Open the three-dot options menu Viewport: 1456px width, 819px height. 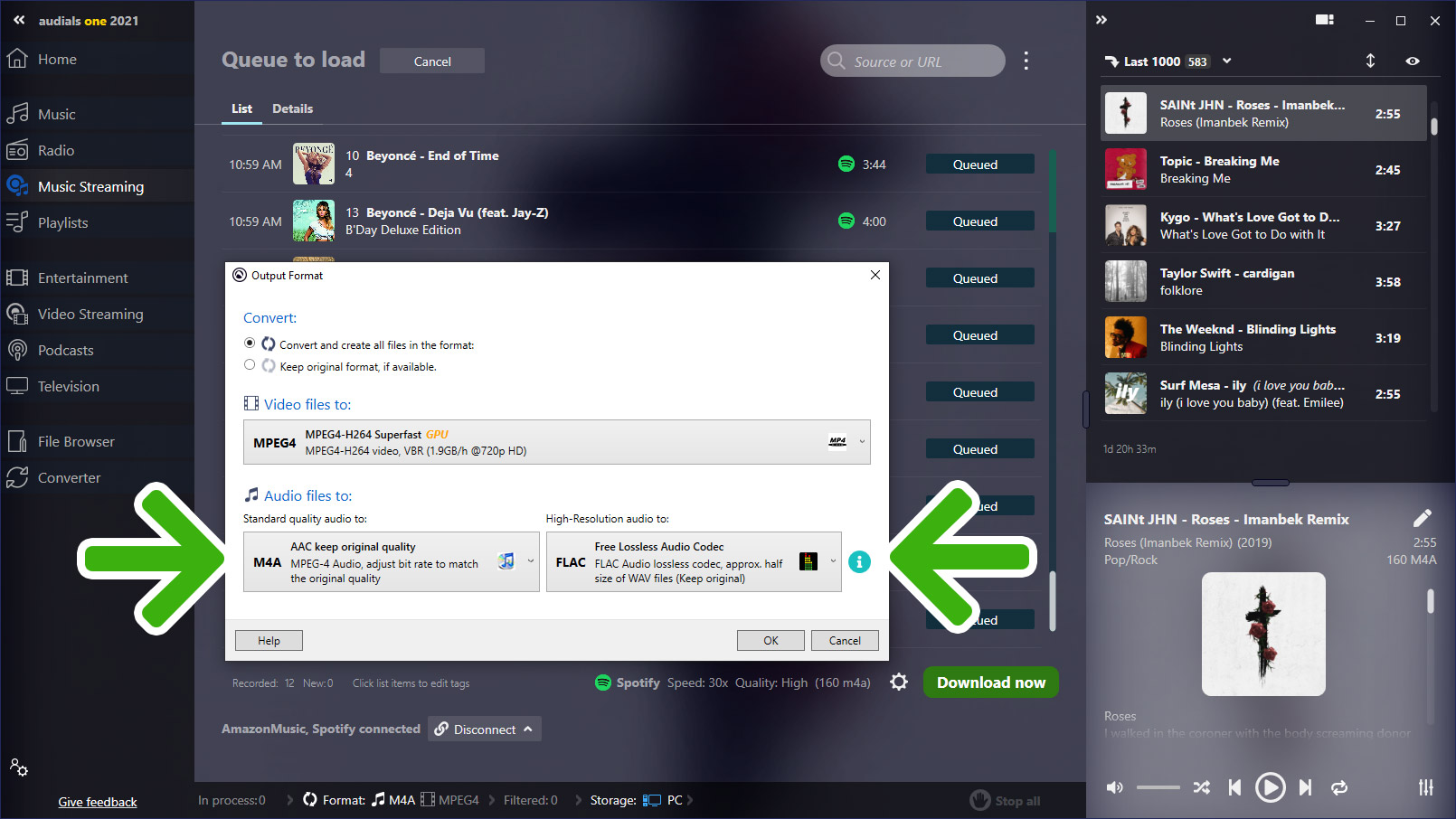pos(1026,61)
